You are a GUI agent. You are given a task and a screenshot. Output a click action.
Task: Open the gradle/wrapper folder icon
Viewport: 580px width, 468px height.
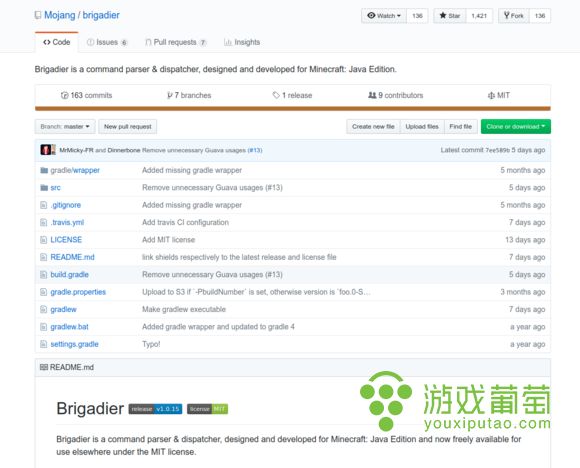pos(44,170)
